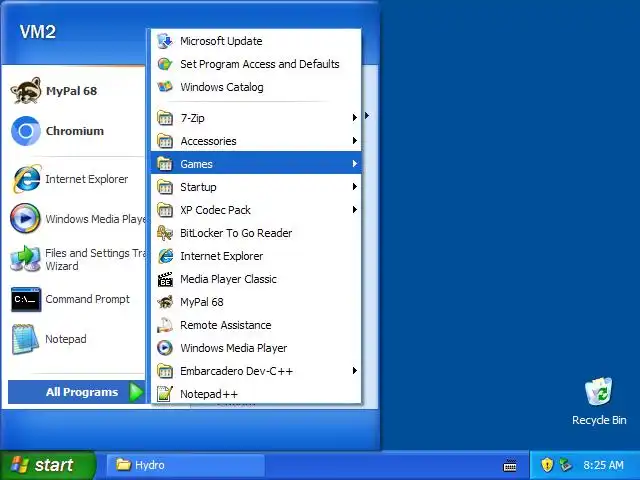Launch Command Prompt
Viewport: 640px width, 480px height.
[73, 299]
